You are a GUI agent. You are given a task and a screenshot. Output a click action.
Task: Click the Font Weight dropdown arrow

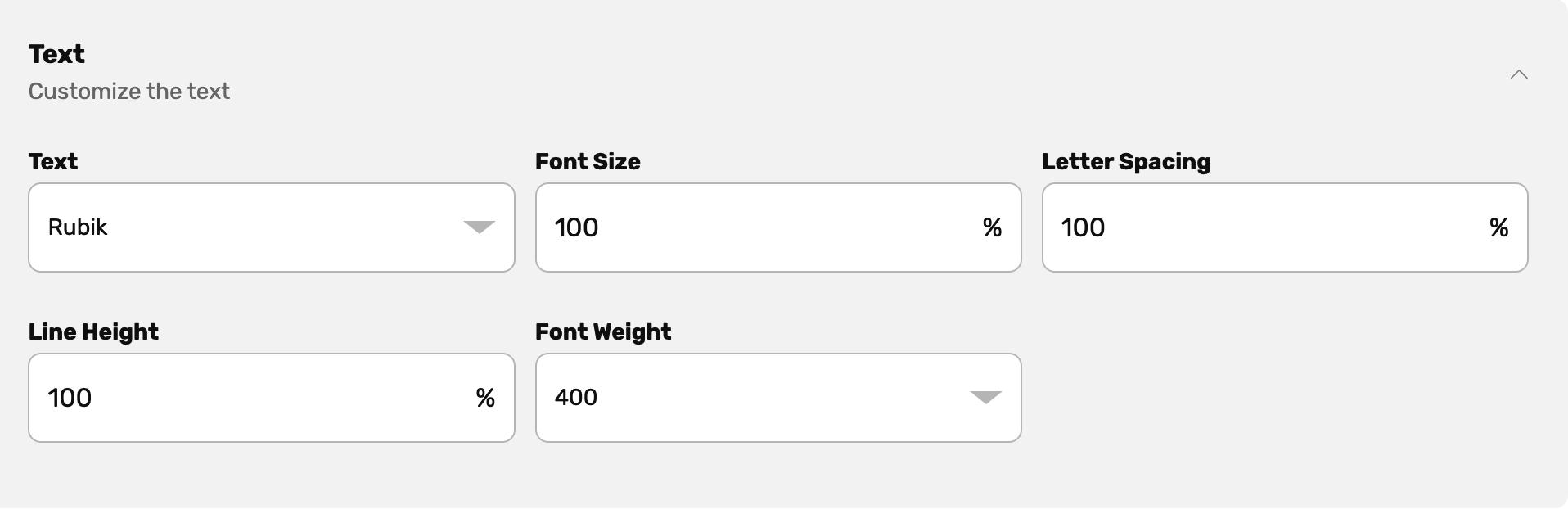985,398
